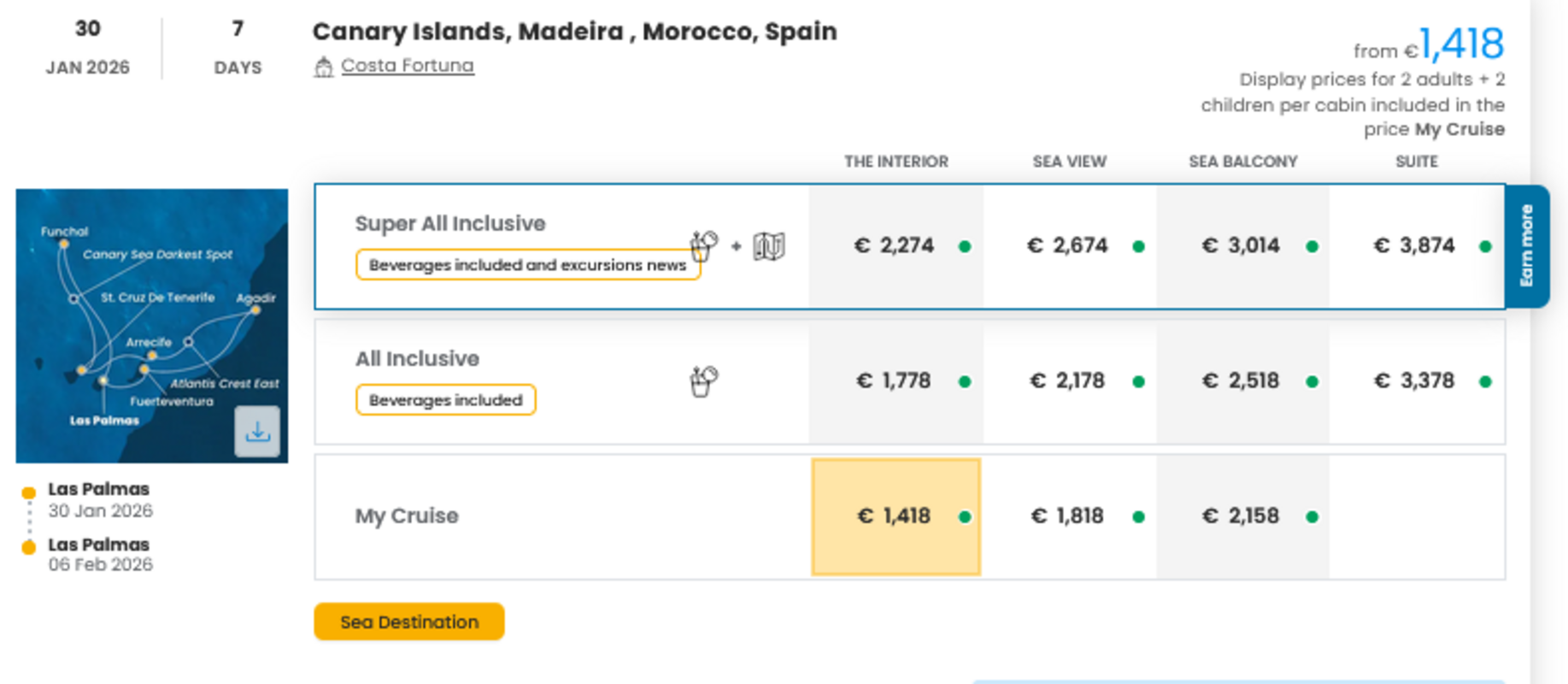The width and height of the screenshot is (1568, 684).
Task: Choose Super All Inclusive Sea Balcony €3,014
Action: 1242,246
